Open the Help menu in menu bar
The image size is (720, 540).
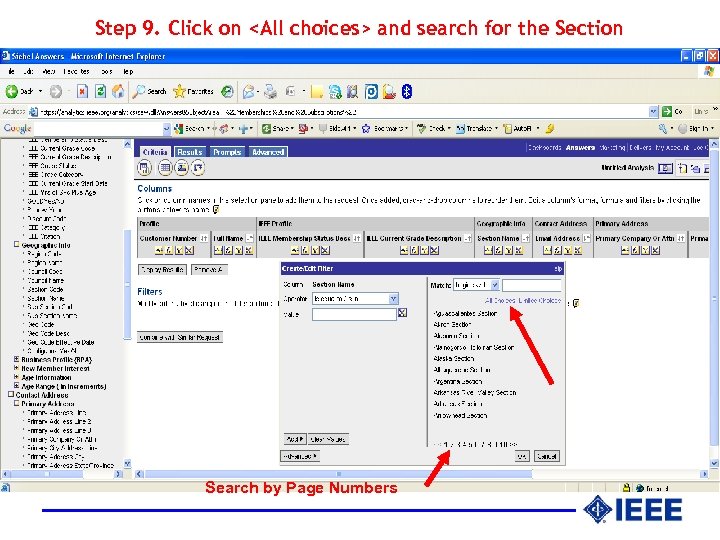coord(128,72)
